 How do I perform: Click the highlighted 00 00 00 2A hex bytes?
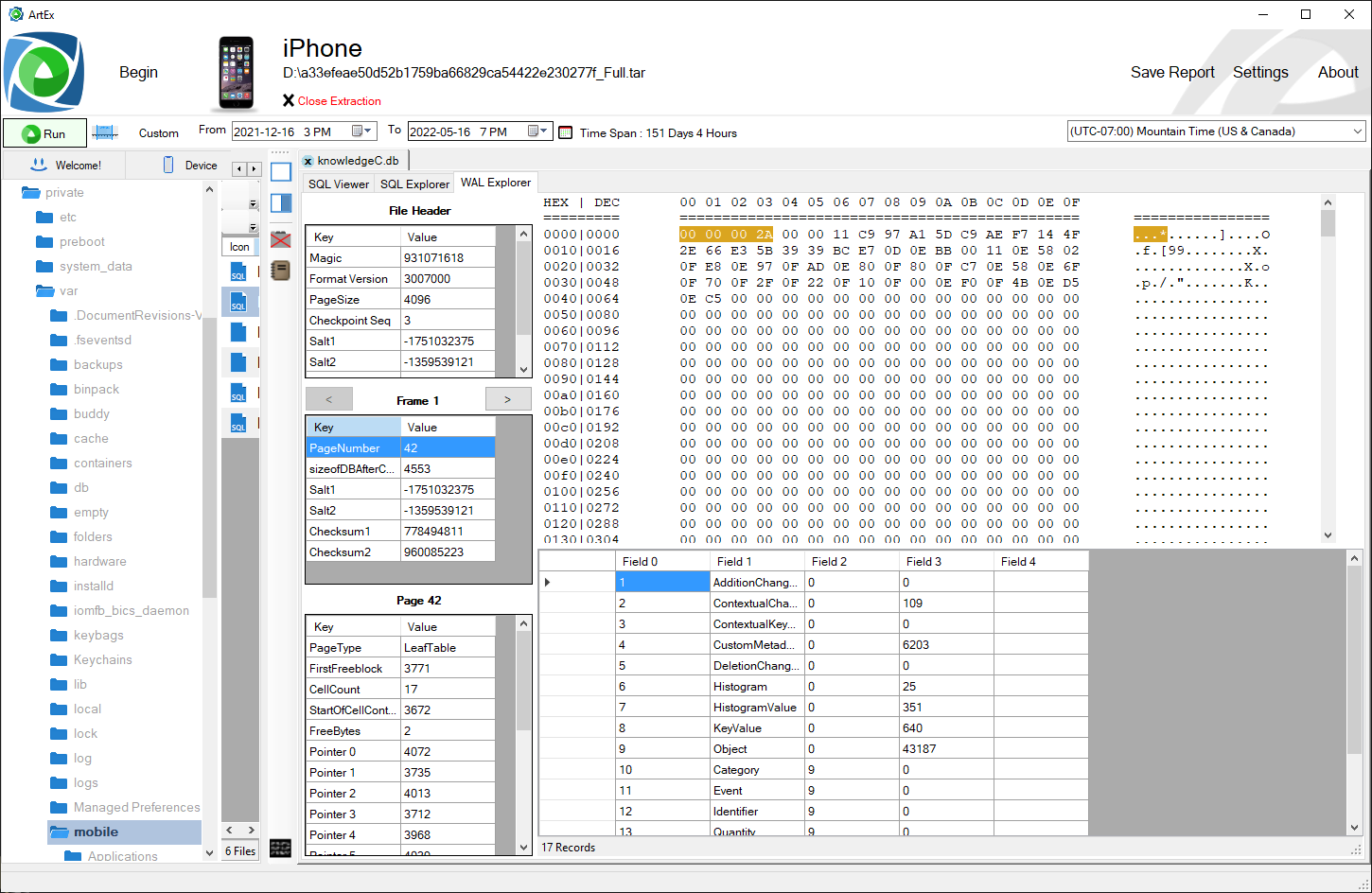tap(726, 235)
